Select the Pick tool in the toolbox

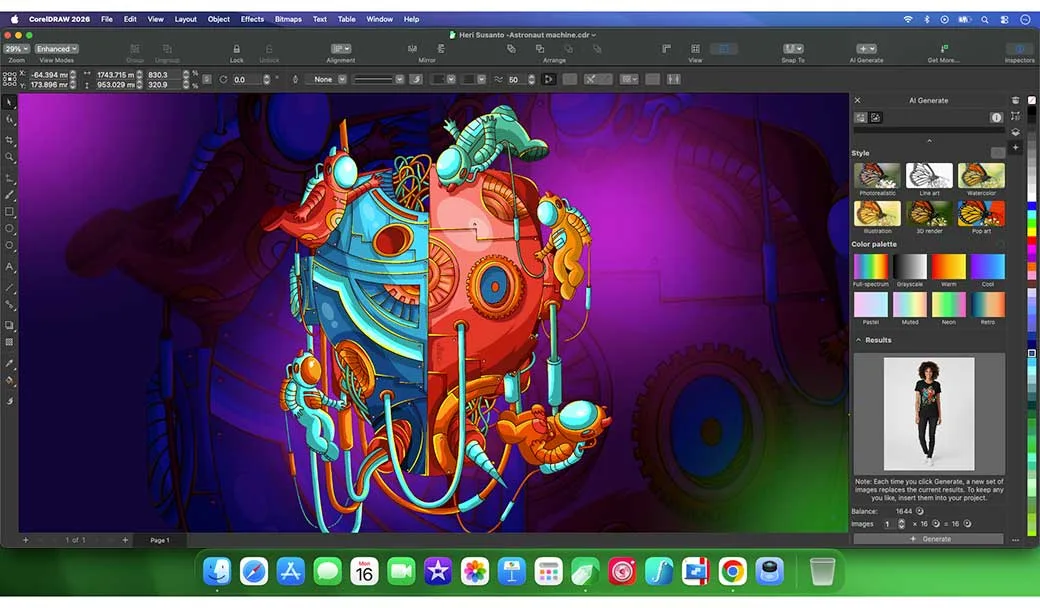[x=9, y=102]
